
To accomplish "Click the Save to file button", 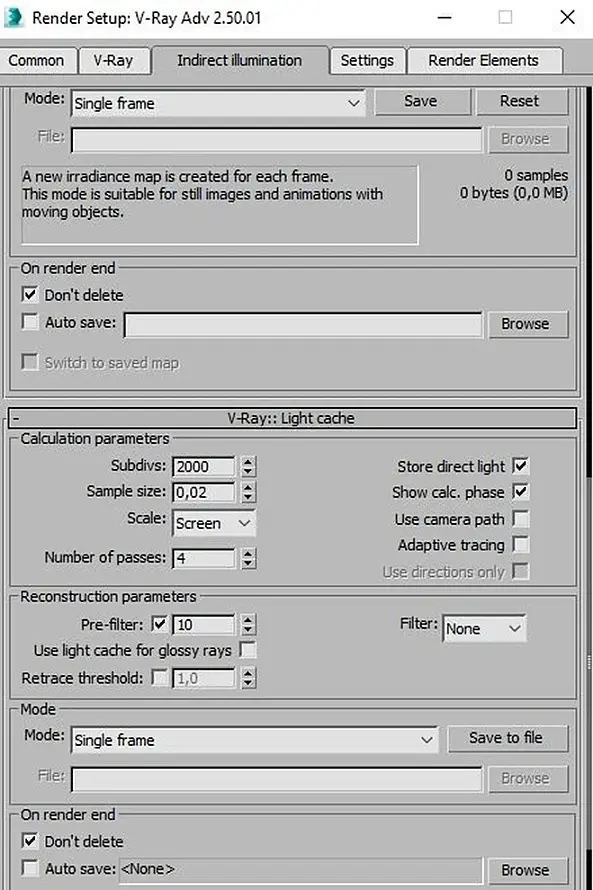I will point(508,738).
